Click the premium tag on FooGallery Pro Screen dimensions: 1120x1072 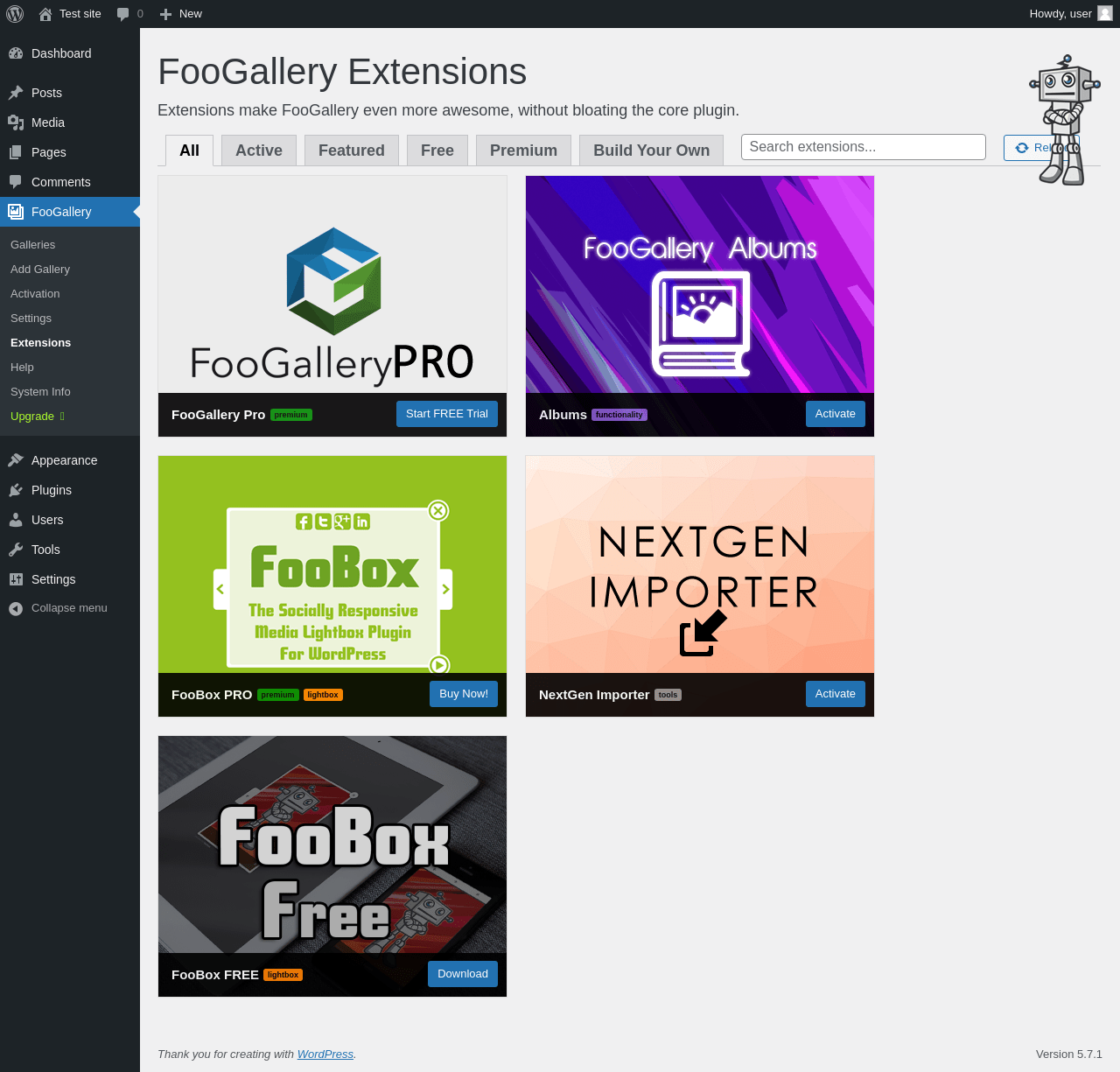coord(291,415)
